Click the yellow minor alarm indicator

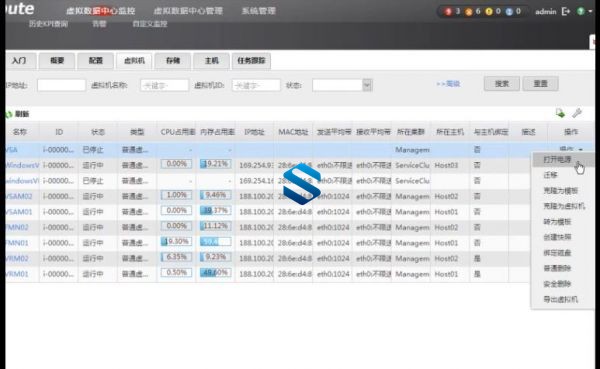tap(489, 11)
